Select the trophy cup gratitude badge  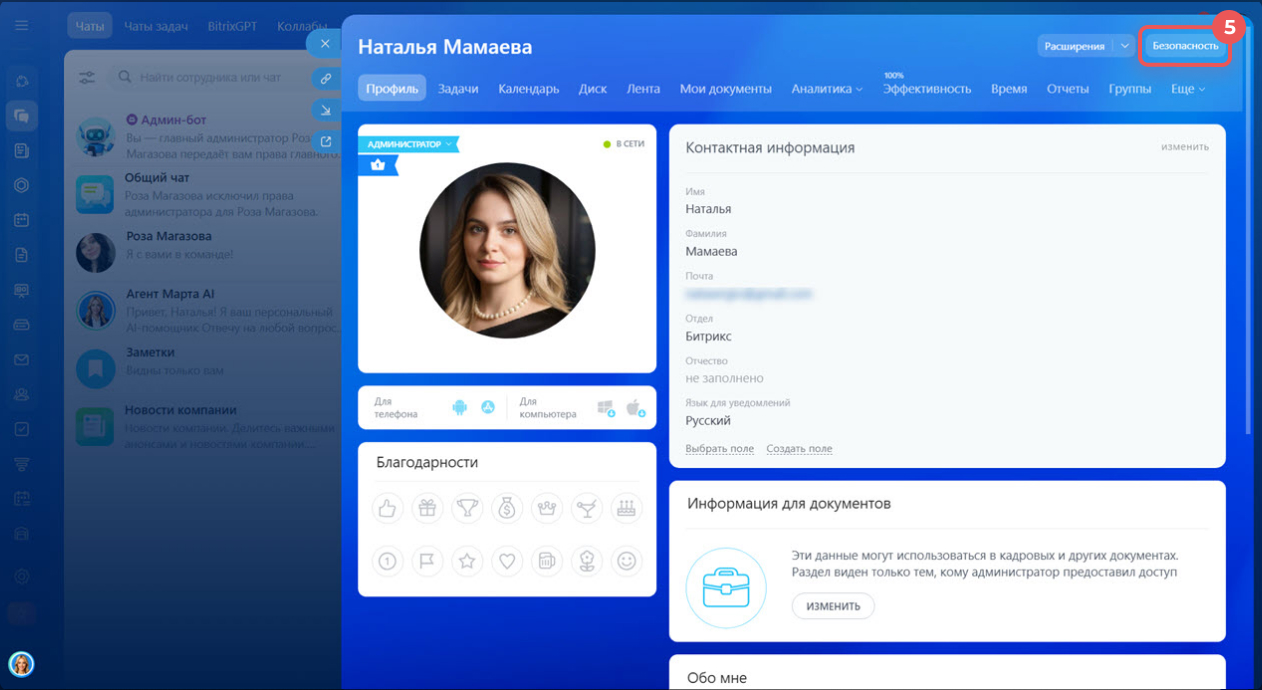coord(467,508)
